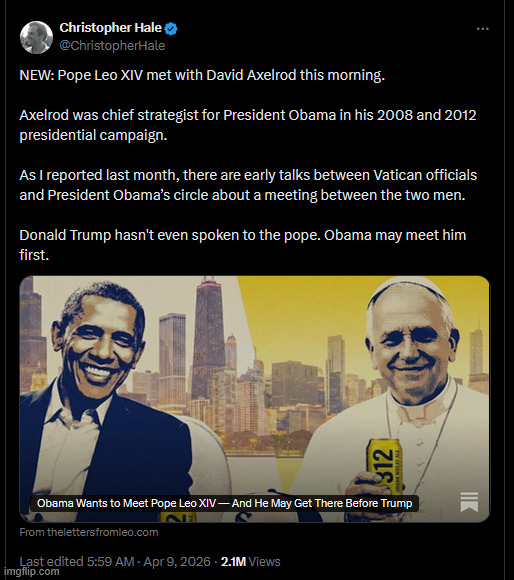Screen dimensions: 514x580
Task: View the 2.1M Views count
Action: 250,562
